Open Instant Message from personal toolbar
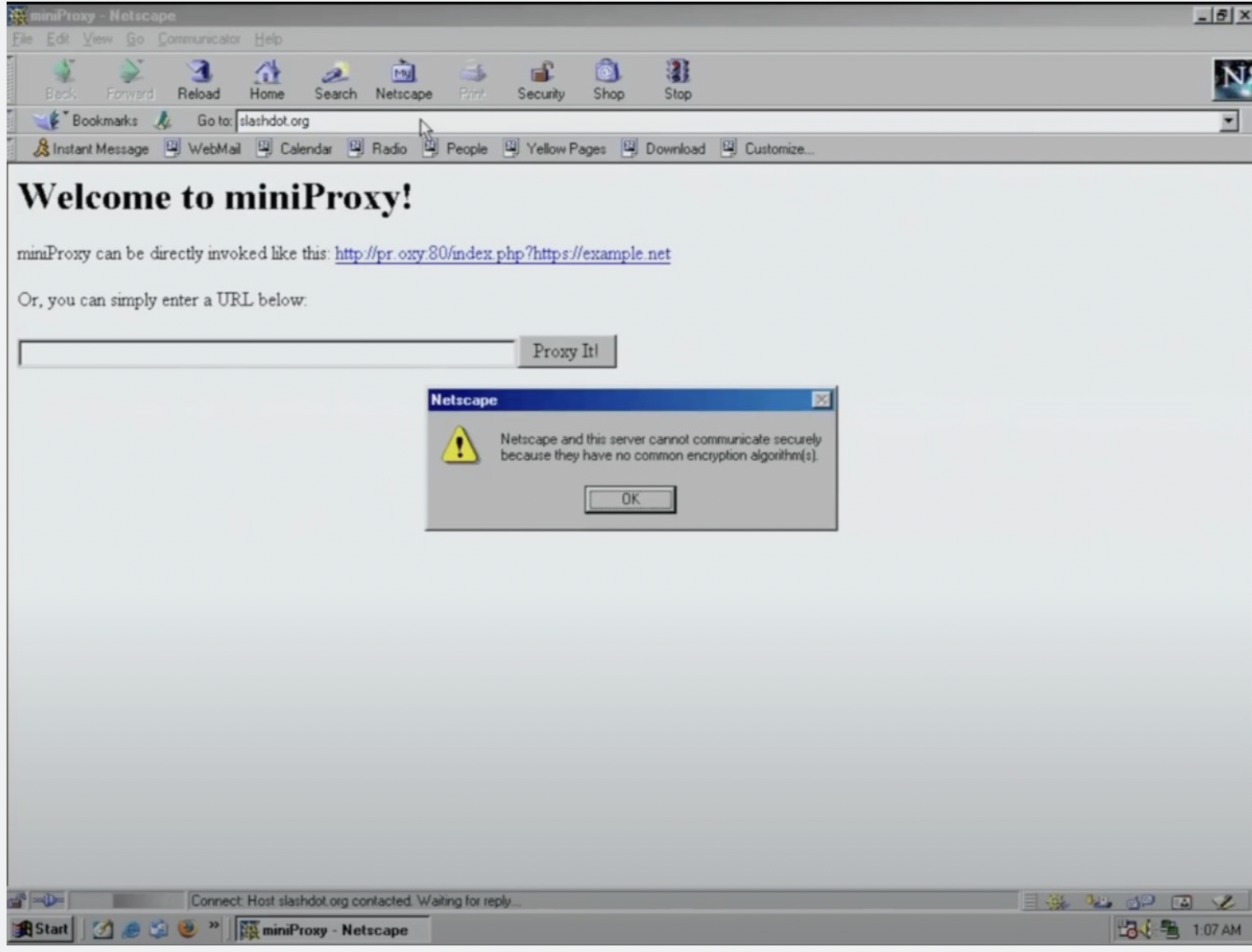1252x952 pixels. pos(91,148)
